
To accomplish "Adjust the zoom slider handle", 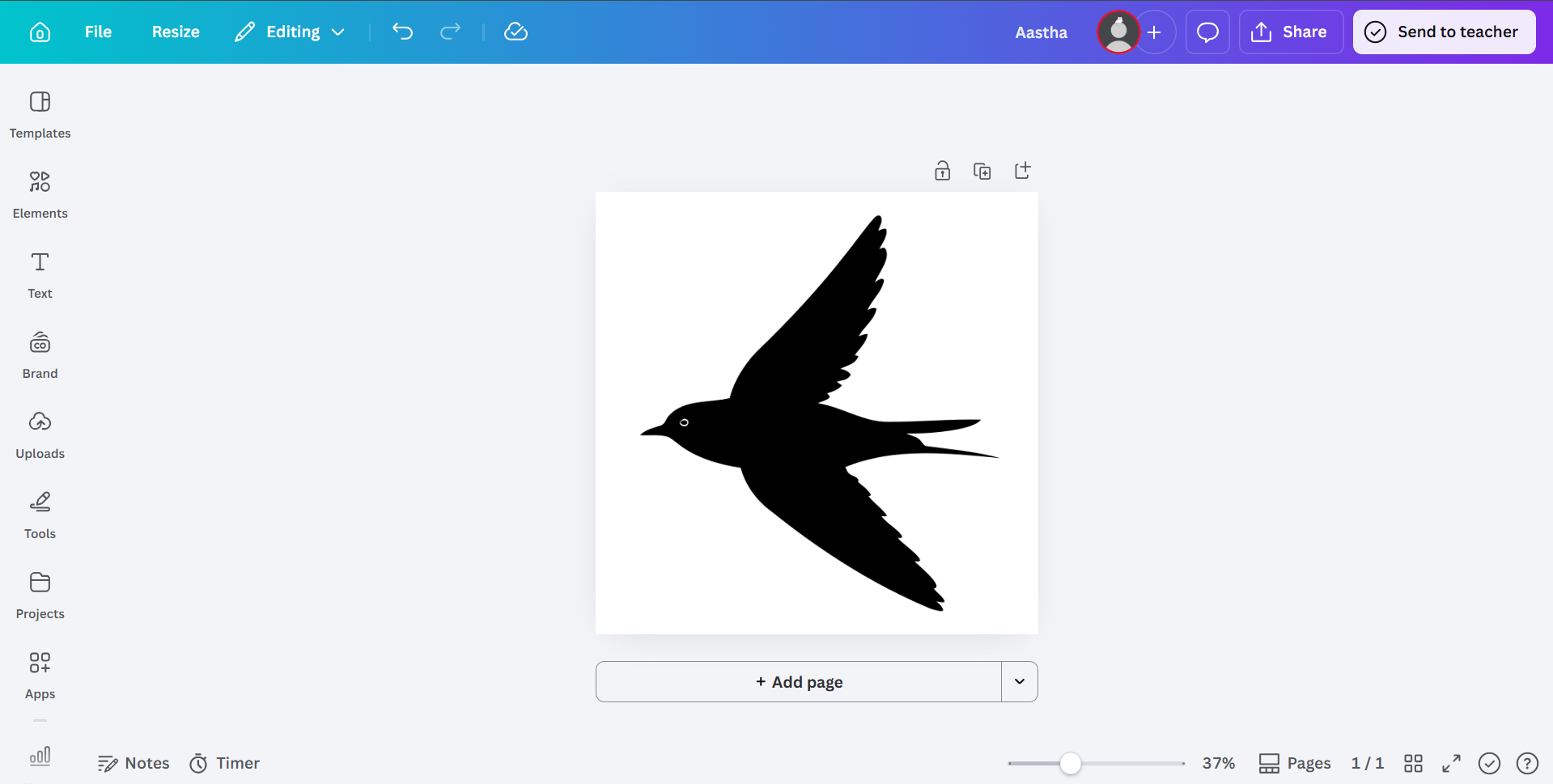I will pos(1070,763).
